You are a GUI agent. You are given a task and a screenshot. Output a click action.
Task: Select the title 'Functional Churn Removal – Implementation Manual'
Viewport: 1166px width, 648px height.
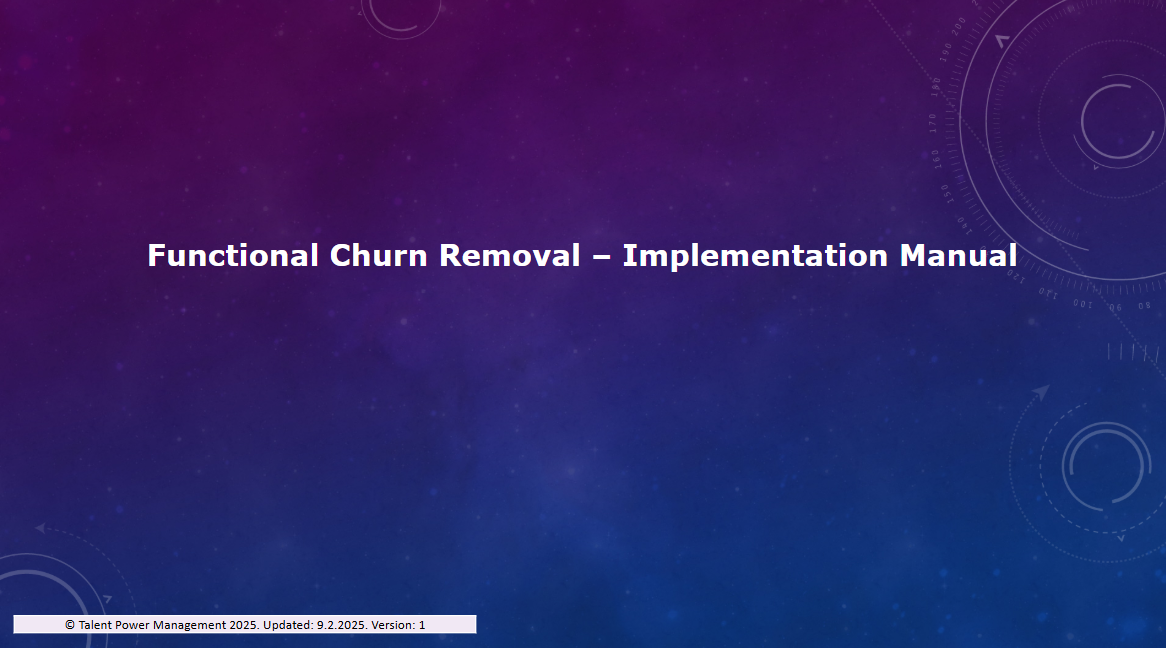(582, 256)
